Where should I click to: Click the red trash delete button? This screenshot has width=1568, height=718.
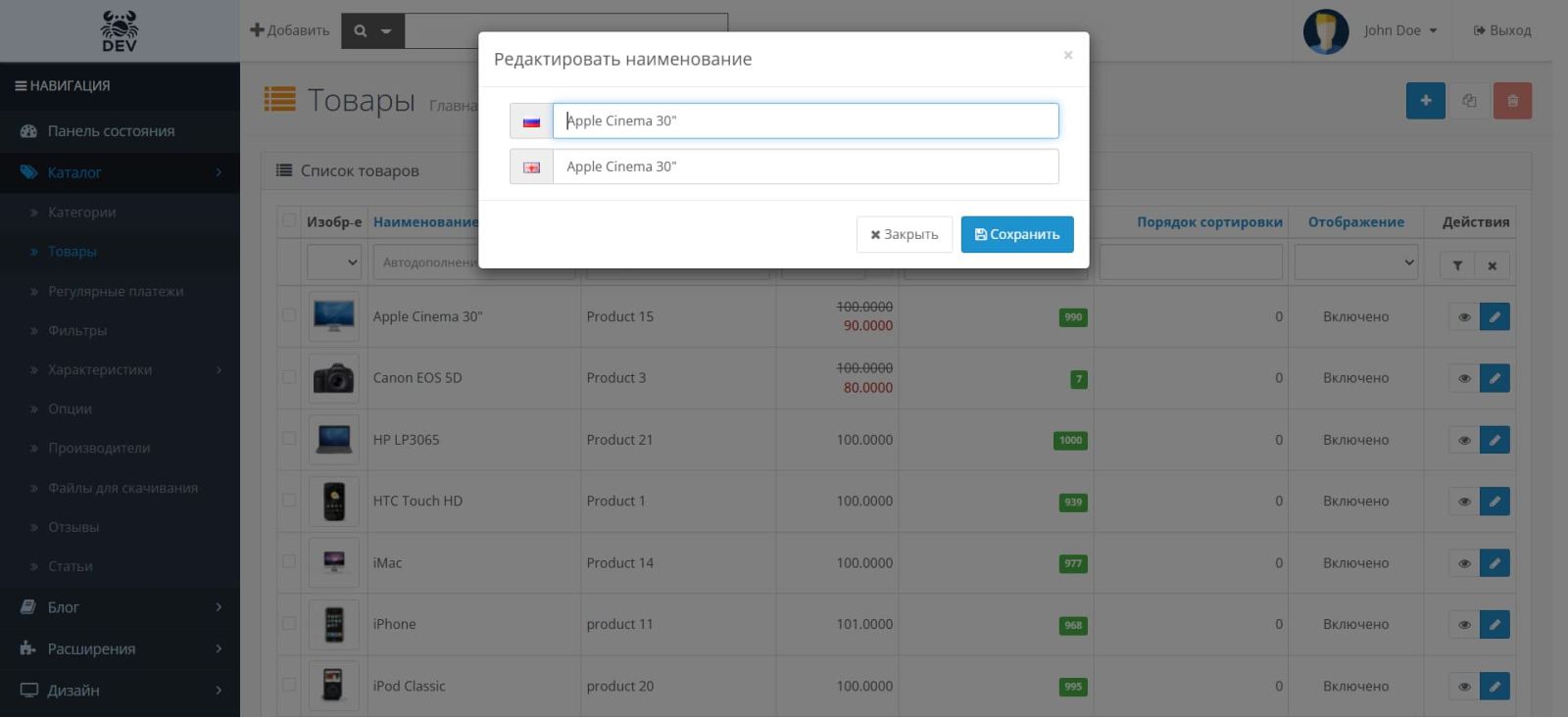click(1512, 100)
